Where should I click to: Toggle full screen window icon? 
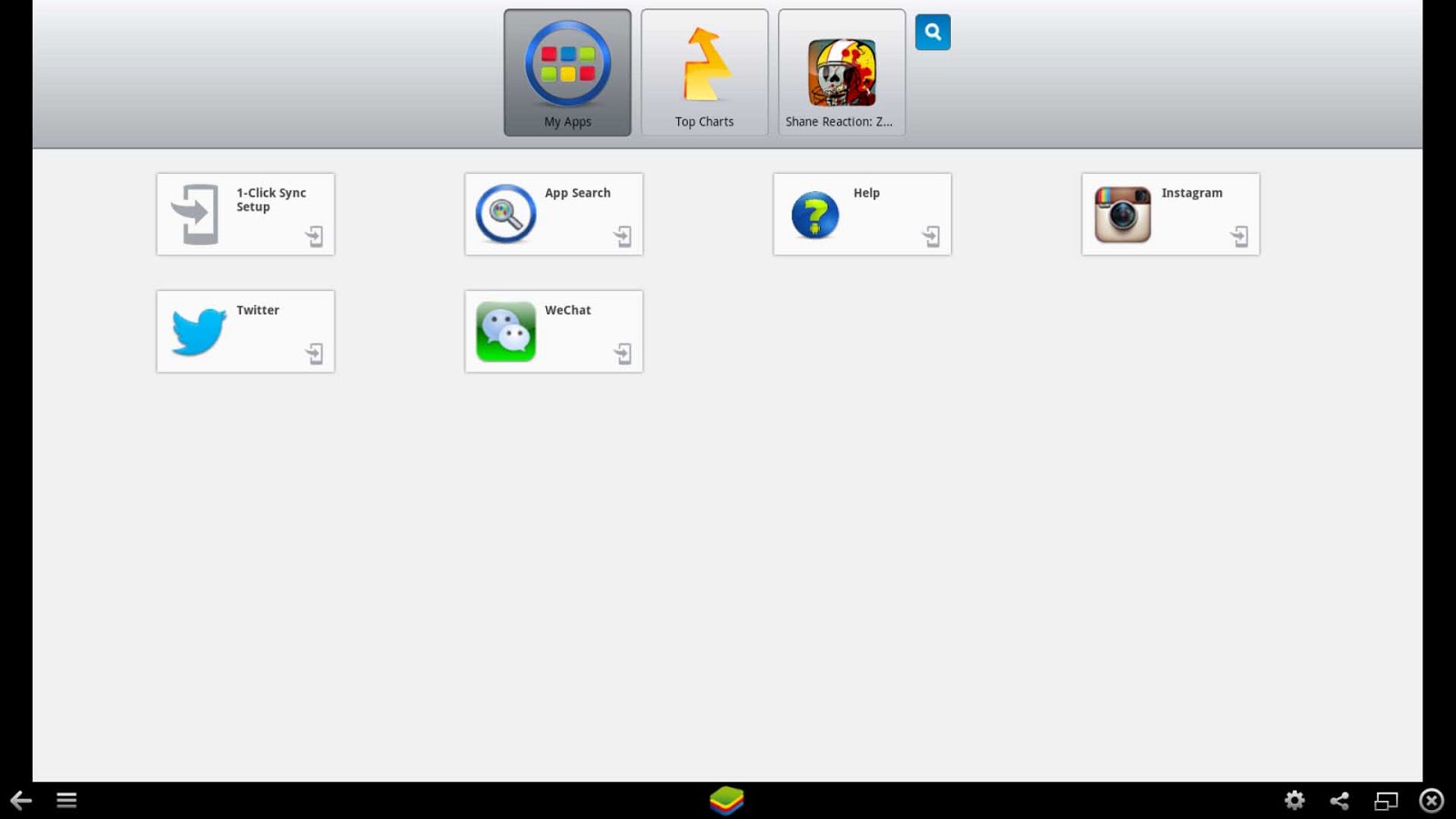coord(1386,801)
